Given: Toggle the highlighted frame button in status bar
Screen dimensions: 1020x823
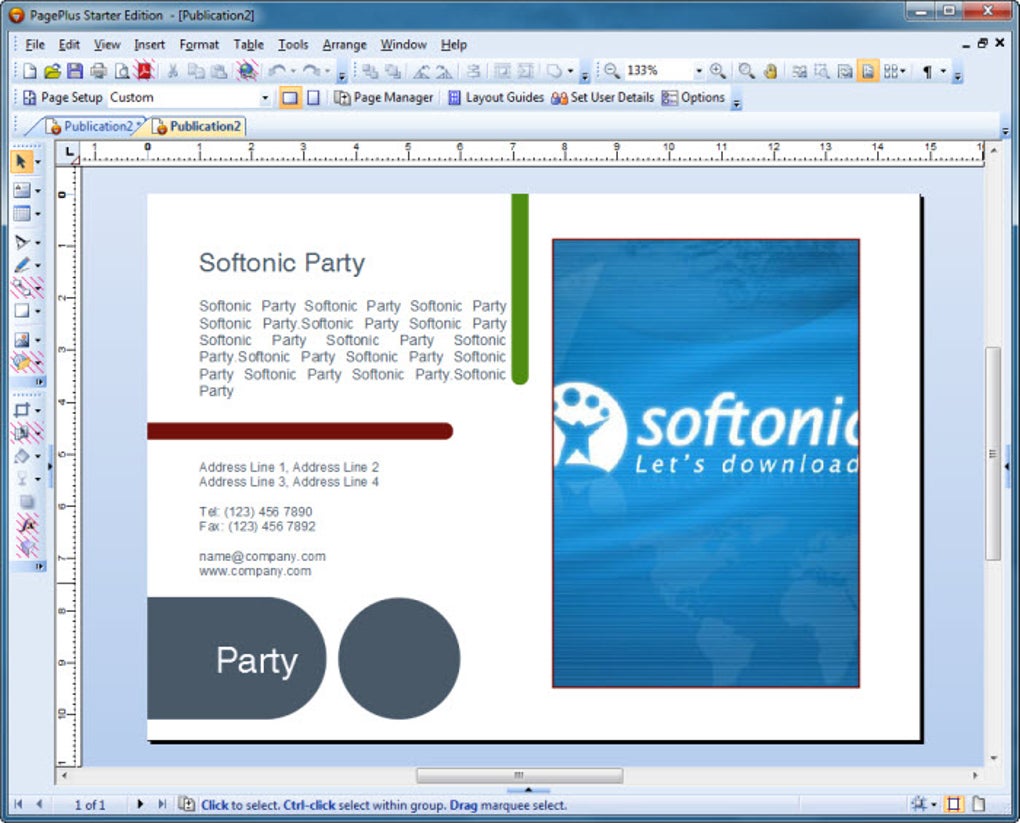Looking at the screenshot, I should [x=954, y=804].
